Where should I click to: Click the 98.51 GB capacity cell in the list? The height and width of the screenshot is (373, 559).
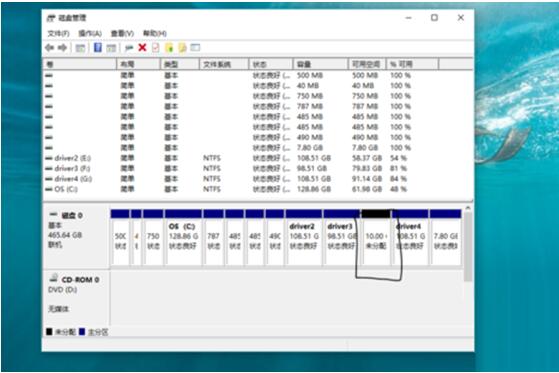pos(312,168)
